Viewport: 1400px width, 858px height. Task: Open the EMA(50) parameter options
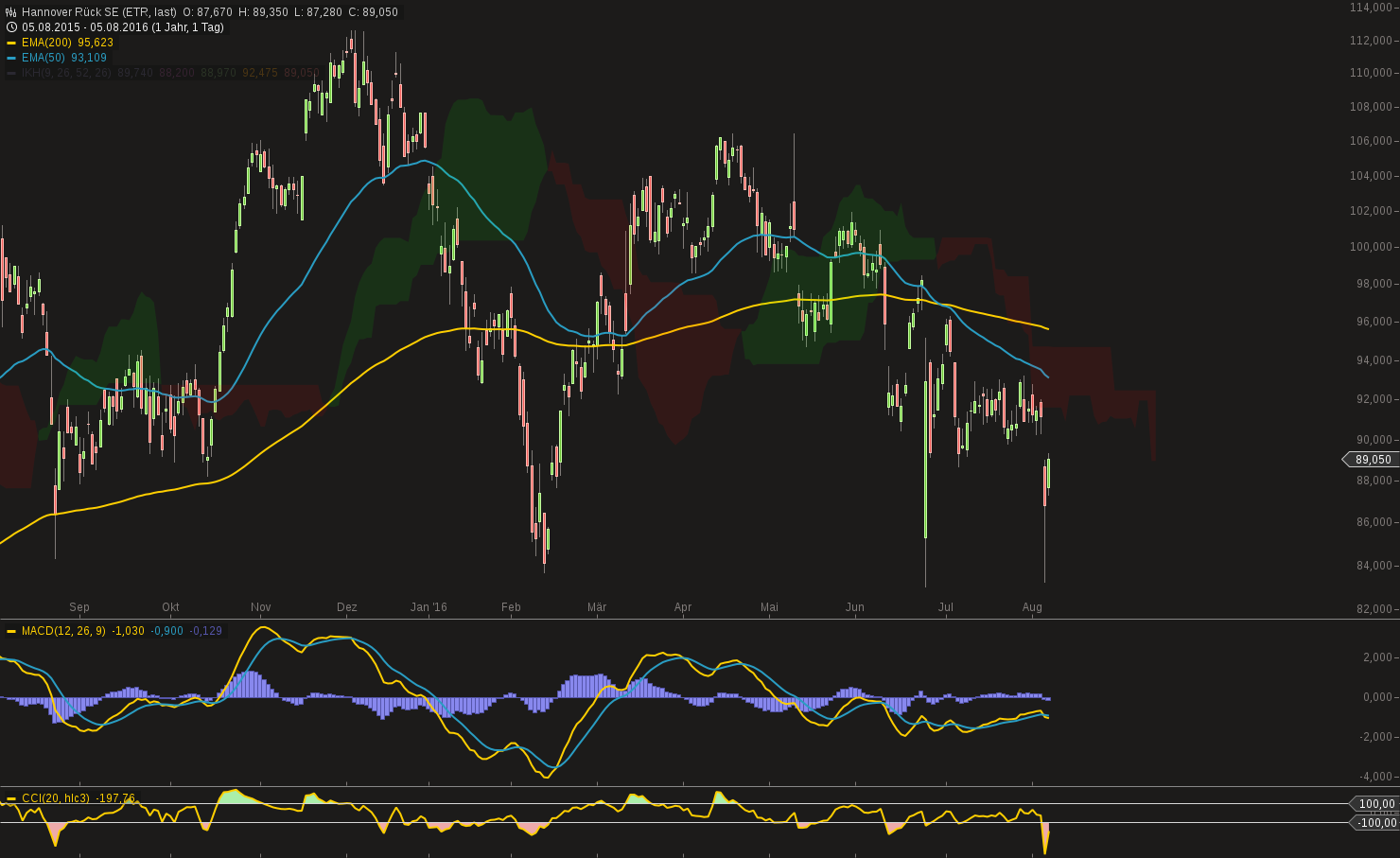tap(45, 57)
